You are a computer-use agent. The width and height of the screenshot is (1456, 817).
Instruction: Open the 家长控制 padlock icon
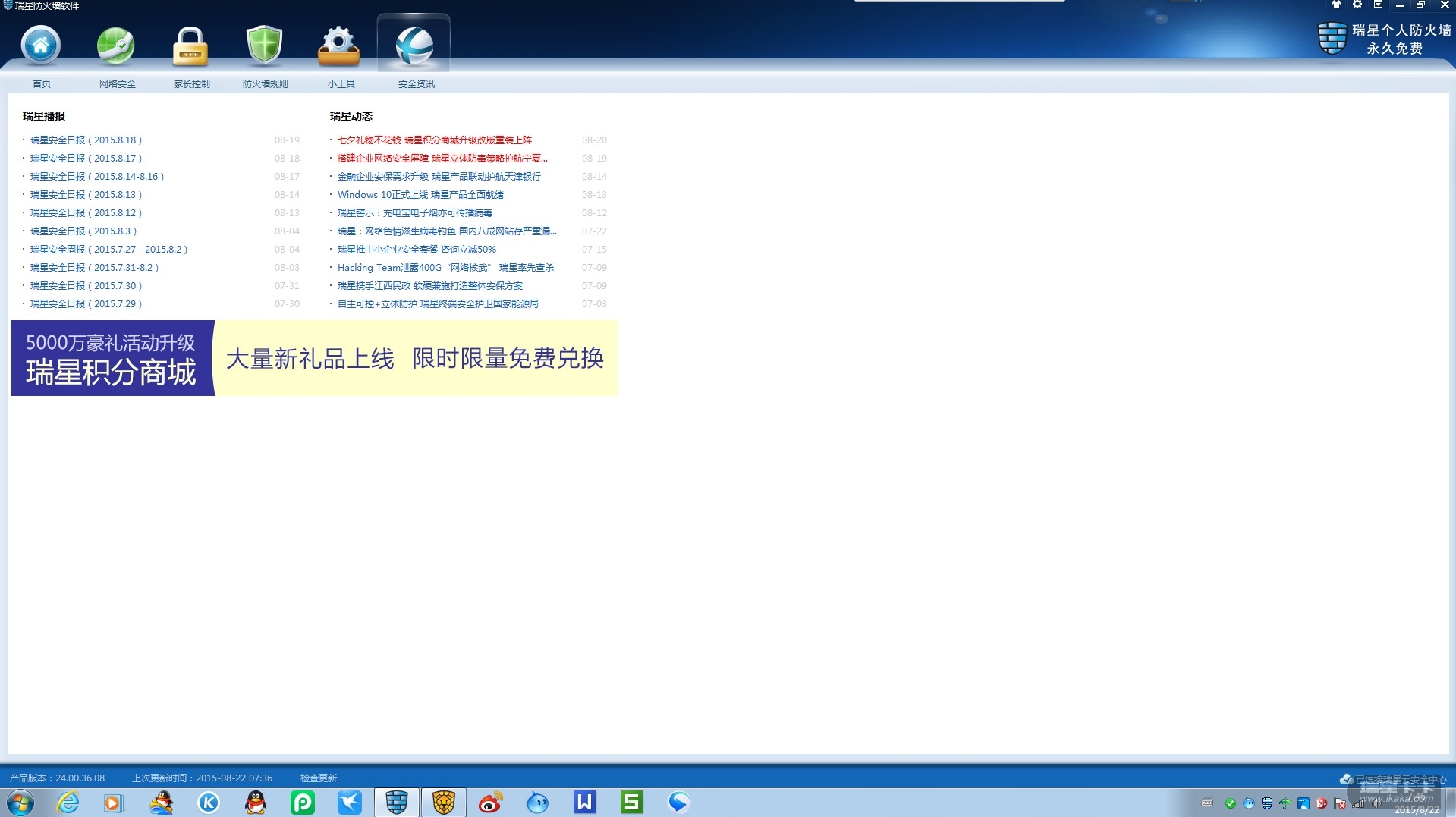click(x=190, y=46)
